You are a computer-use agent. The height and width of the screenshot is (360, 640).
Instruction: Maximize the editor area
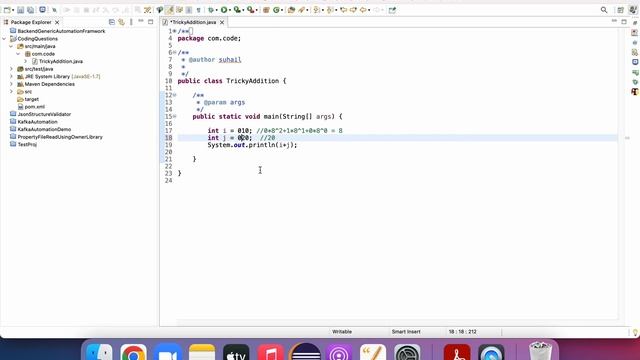pyautogui.click(x=624, y=21)
